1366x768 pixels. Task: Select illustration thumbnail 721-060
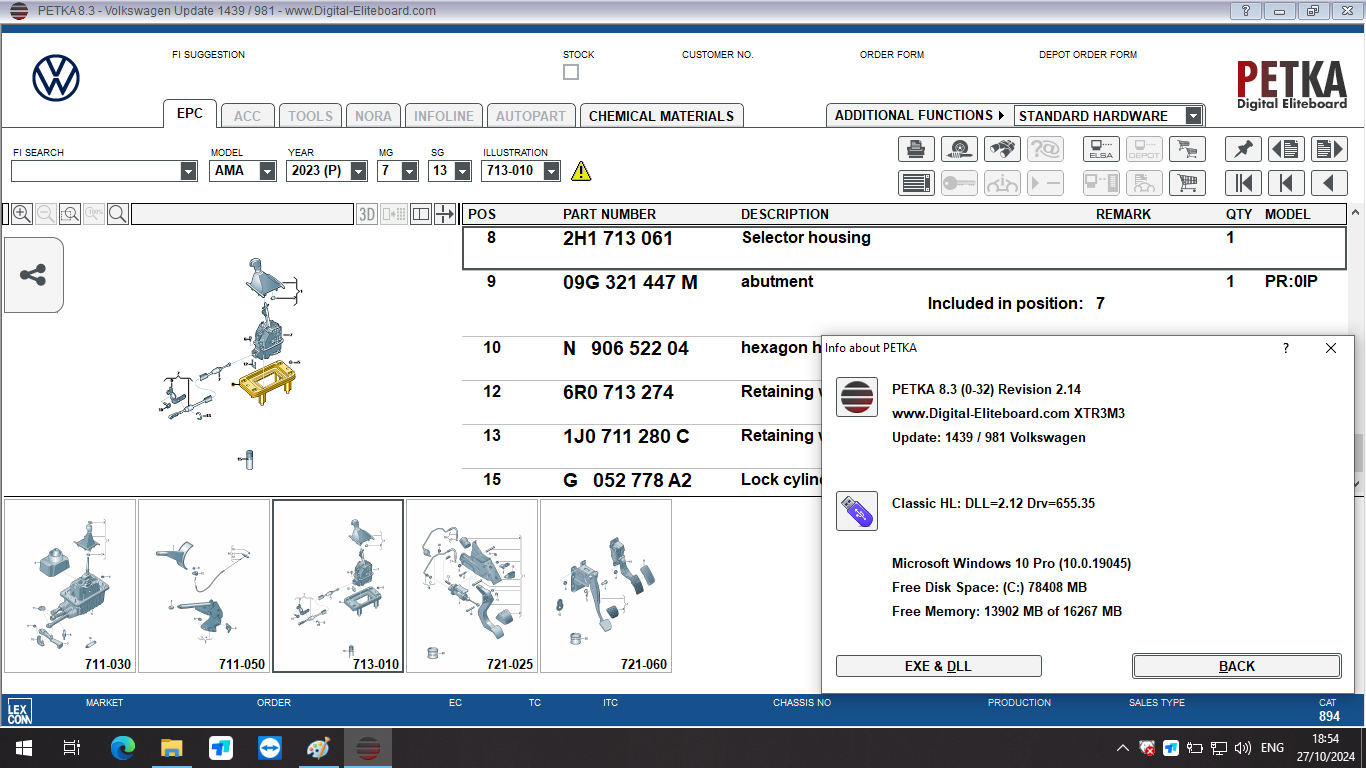tap(606, 586)
